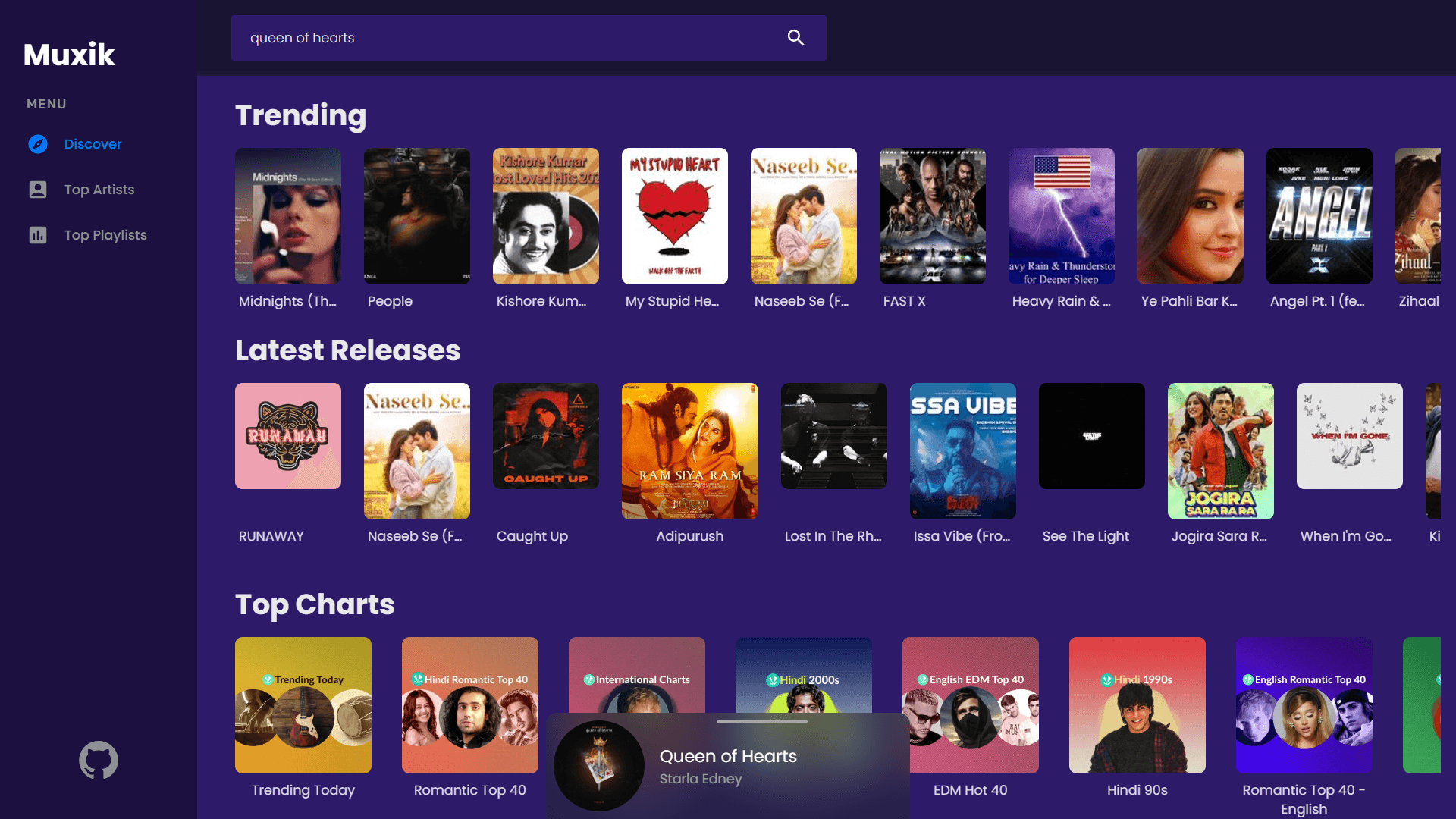
Task: Open the Lost In The Rhythm cover
Action: point(834,436)
